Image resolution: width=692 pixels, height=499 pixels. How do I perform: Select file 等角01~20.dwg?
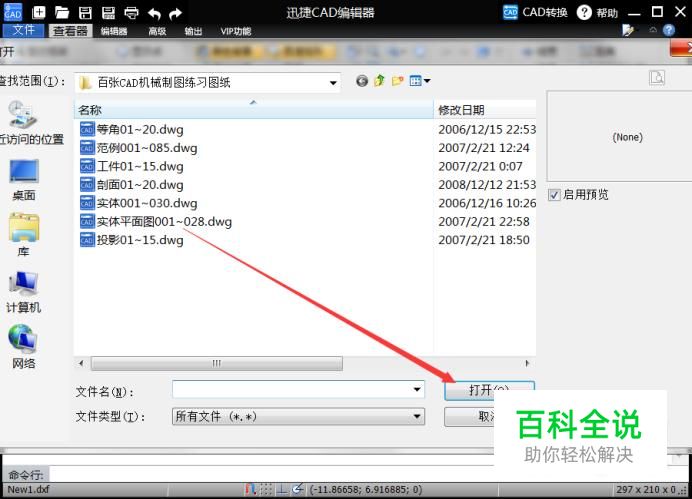[x=132, y=129]
